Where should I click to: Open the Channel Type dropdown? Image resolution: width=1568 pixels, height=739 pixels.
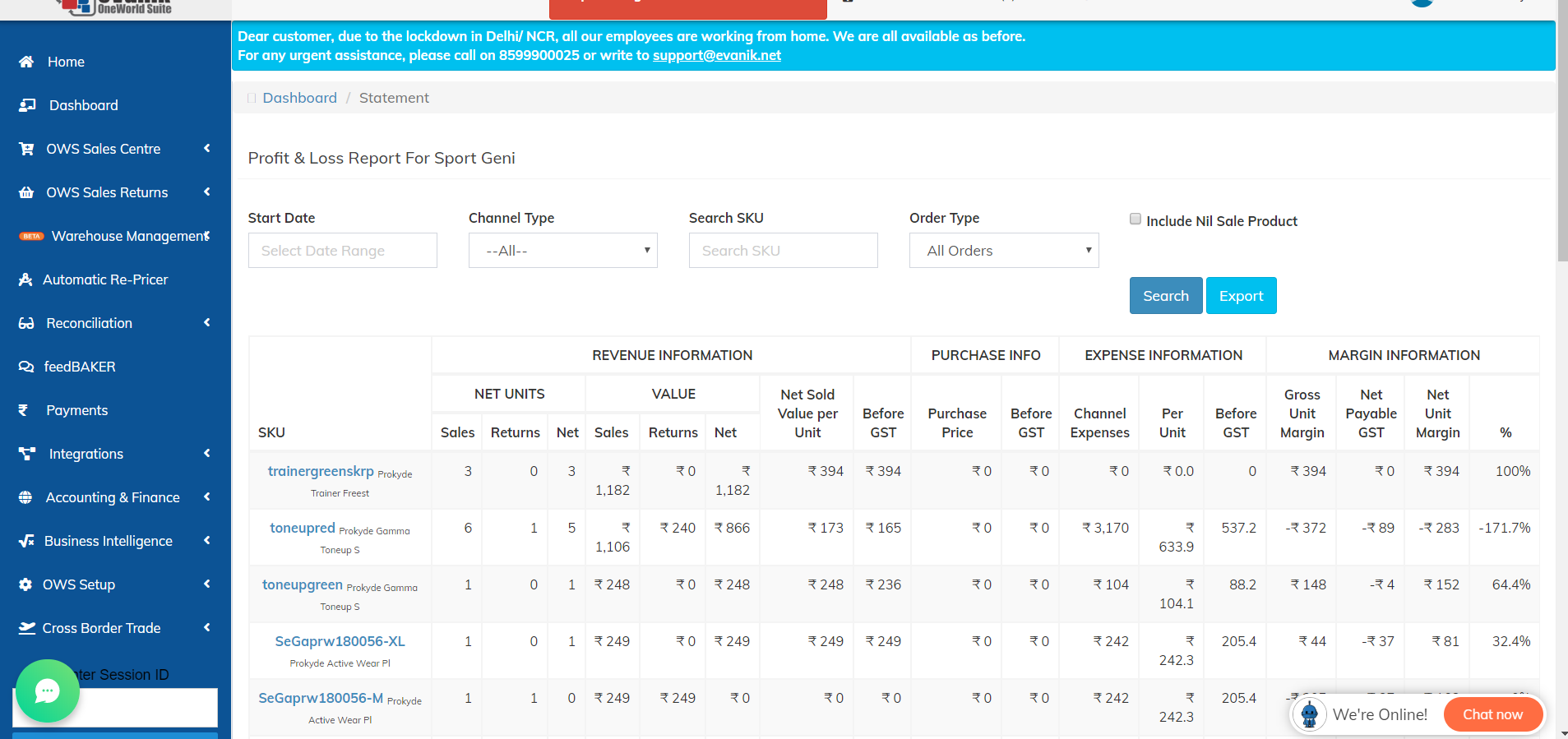[x=563, y=251]
